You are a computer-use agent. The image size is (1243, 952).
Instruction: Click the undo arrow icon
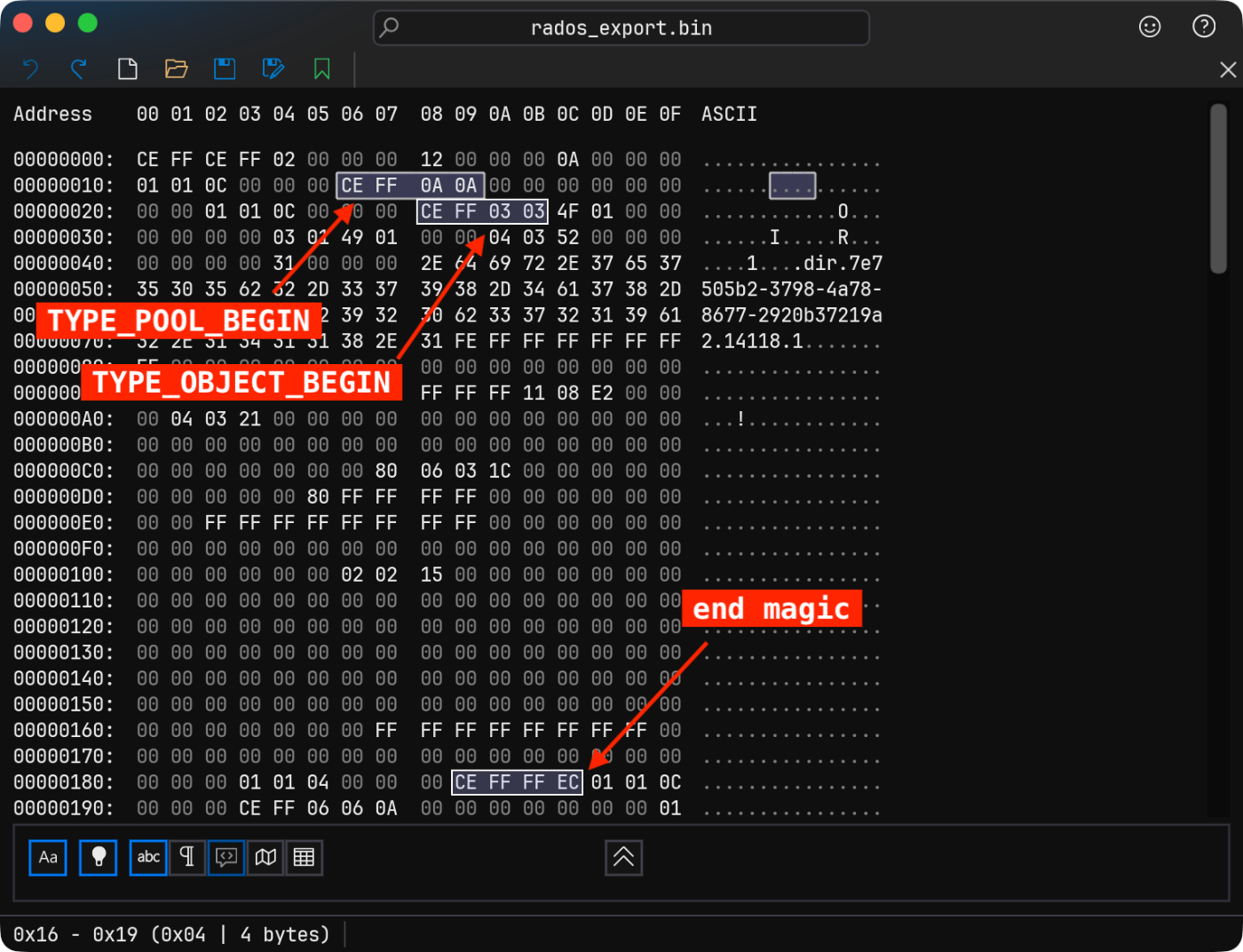click(x=30, y=69)
